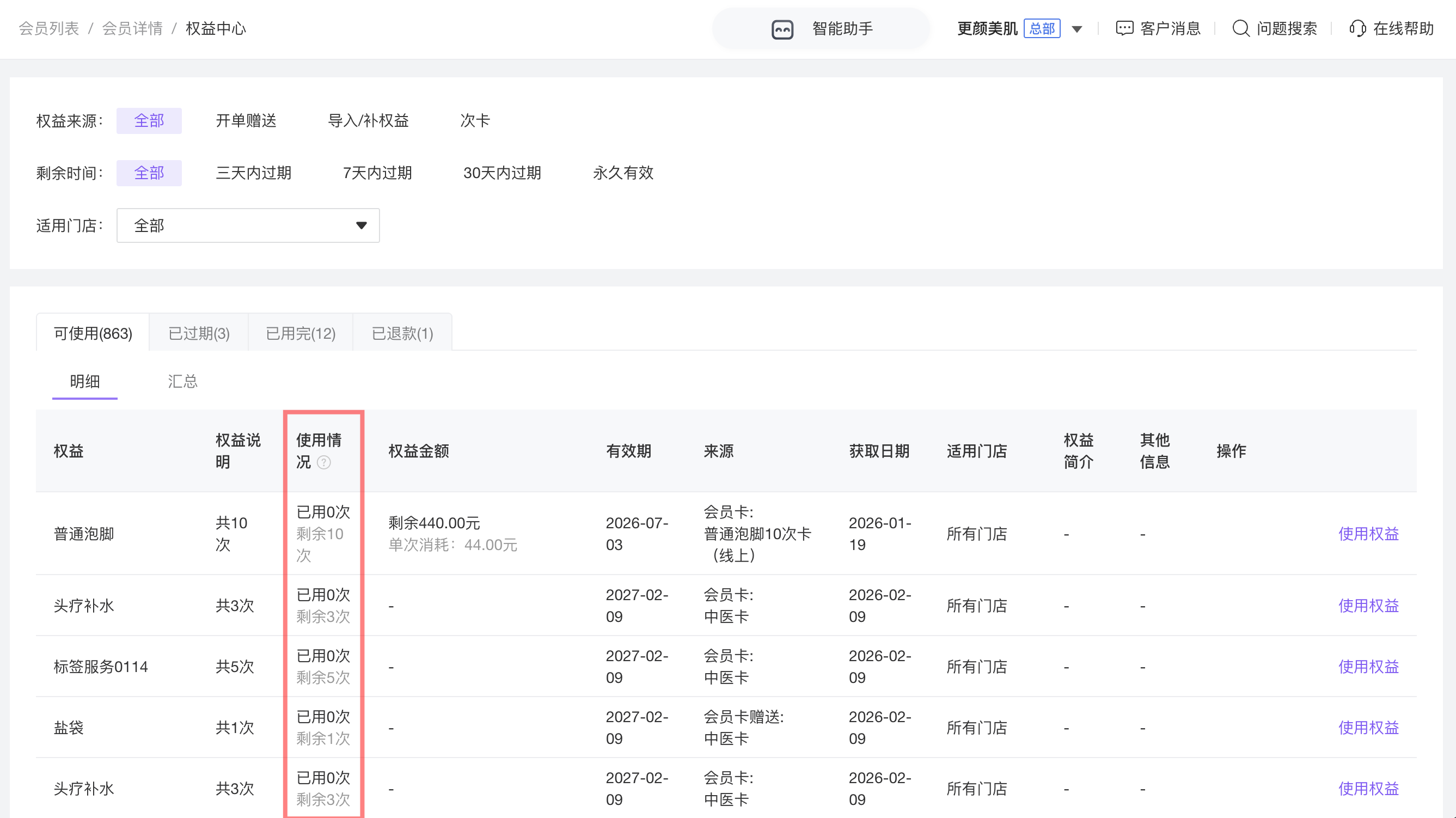Expand the 更颜美肌 总部 store switcher arrow
1456x818 pixels.
pos(1076,29)
